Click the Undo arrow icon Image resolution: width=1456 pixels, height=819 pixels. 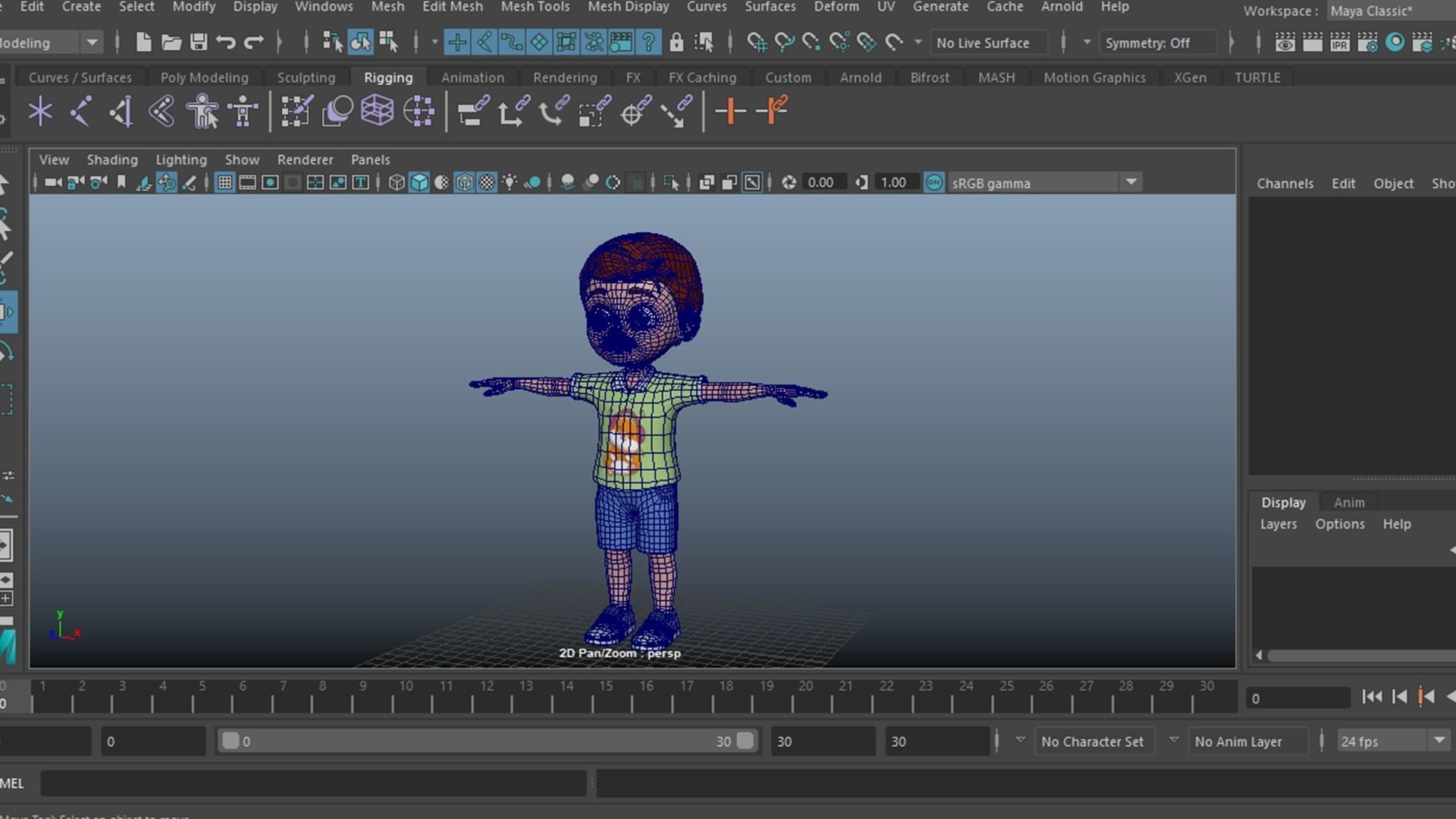pyautogui.click(x=225, y=42)
